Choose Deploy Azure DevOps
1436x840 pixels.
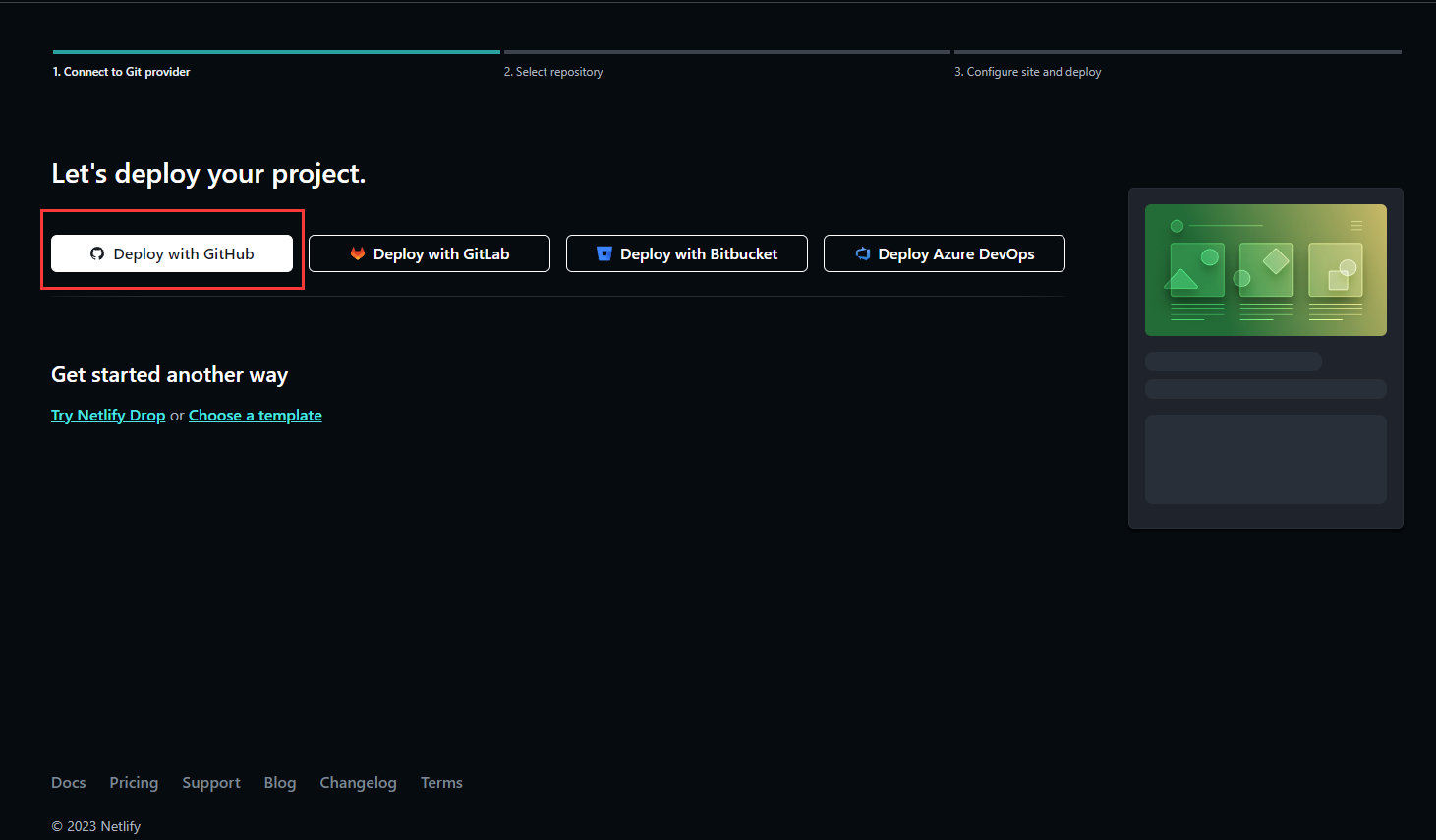(x=944, y=253)
